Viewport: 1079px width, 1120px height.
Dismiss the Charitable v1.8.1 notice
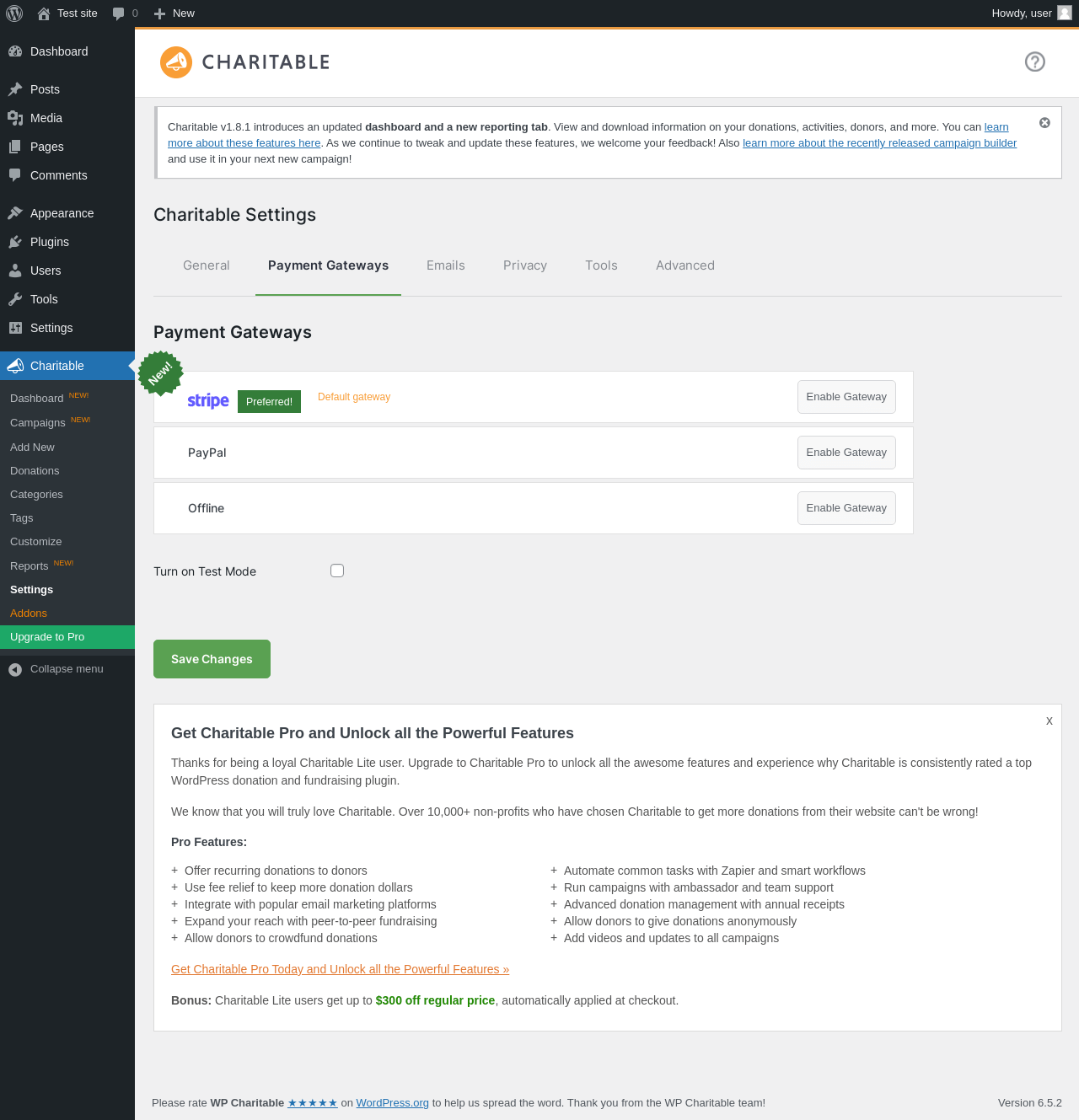(x=1044, y=123)
